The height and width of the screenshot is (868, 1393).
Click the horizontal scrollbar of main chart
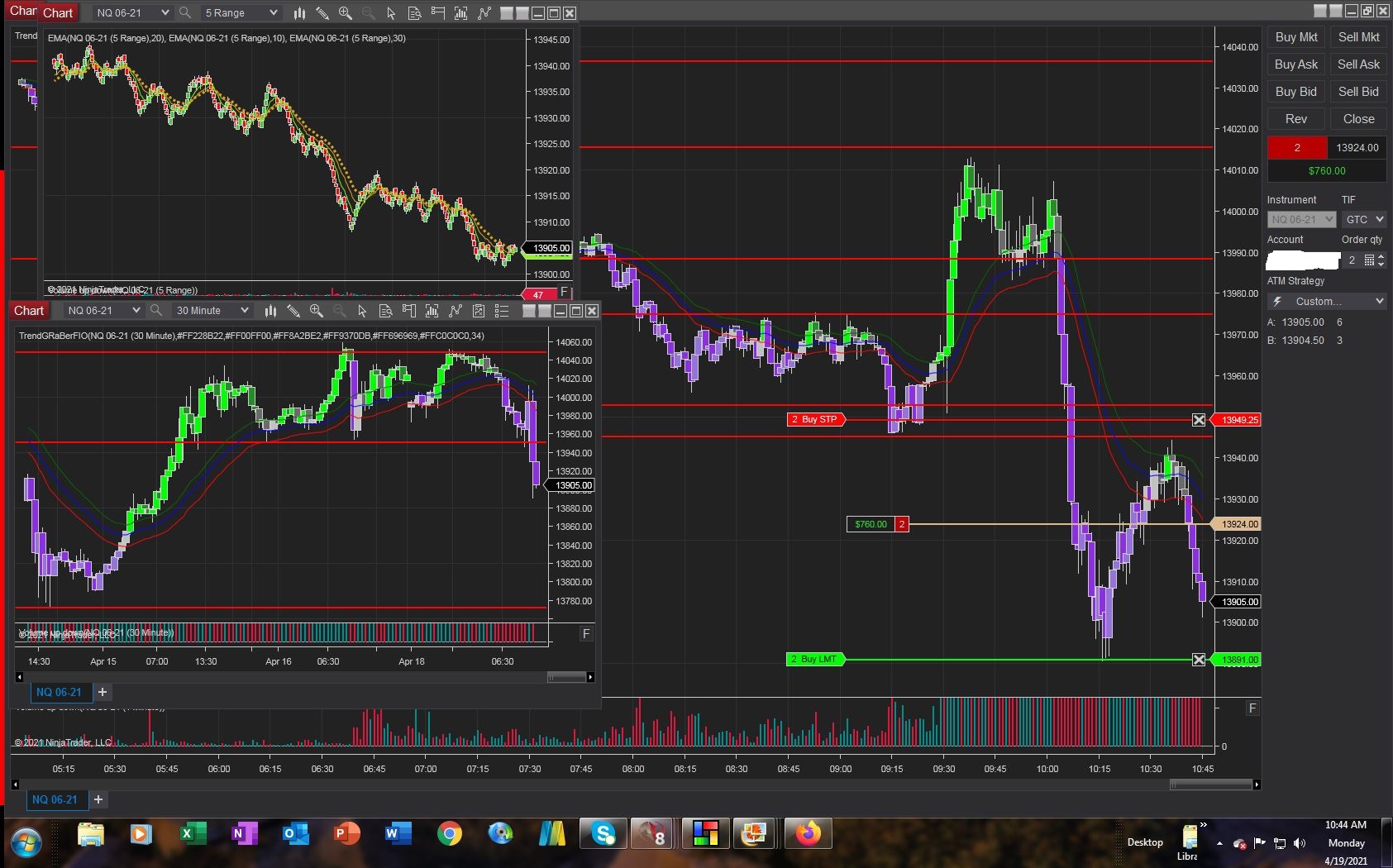[x=1210, y=785]
